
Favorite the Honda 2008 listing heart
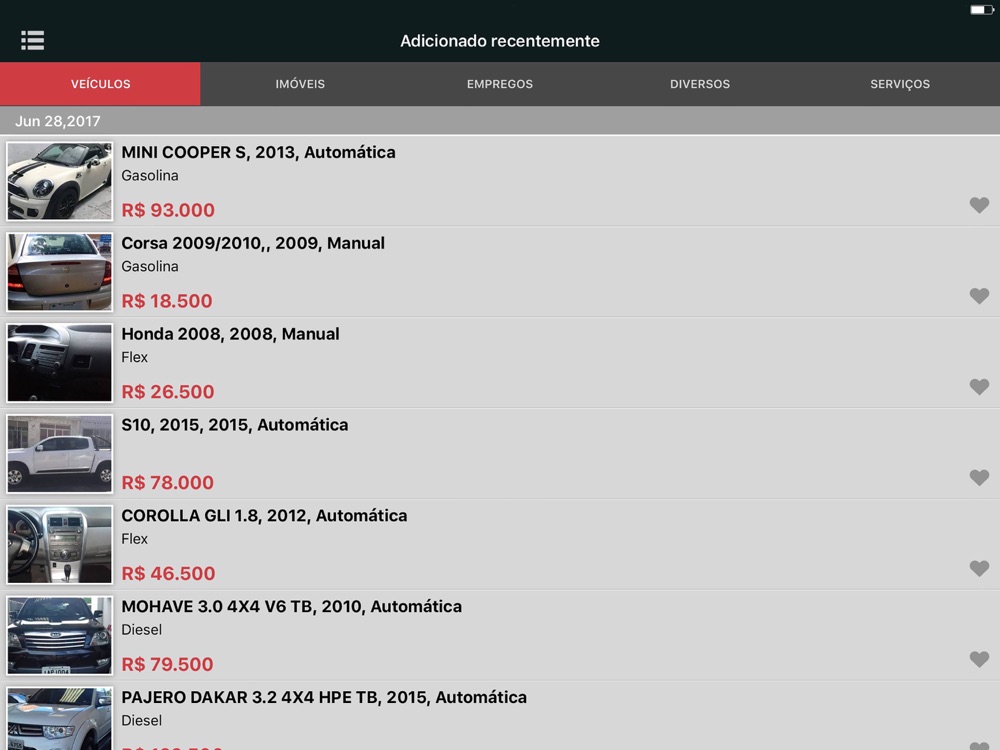pos(979,386)
